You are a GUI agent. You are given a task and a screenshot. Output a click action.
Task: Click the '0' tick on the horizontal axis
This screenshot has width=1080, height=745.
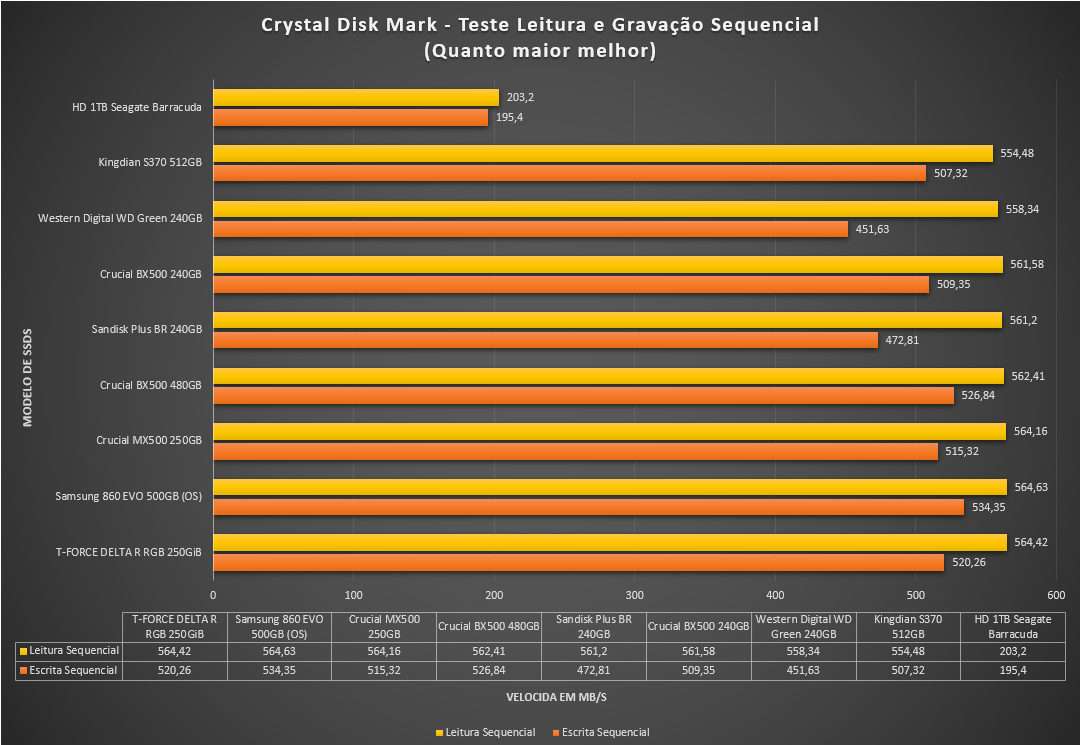click(x=213, y=595)
